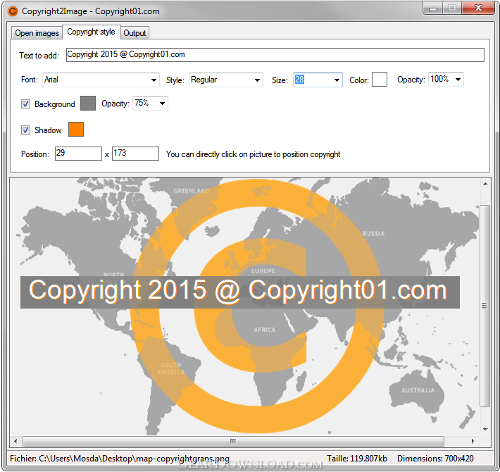Click the preview's vertical scrollbar down arrow
The width and height of the screenshot is (500, 472).
tap(485, 429)
